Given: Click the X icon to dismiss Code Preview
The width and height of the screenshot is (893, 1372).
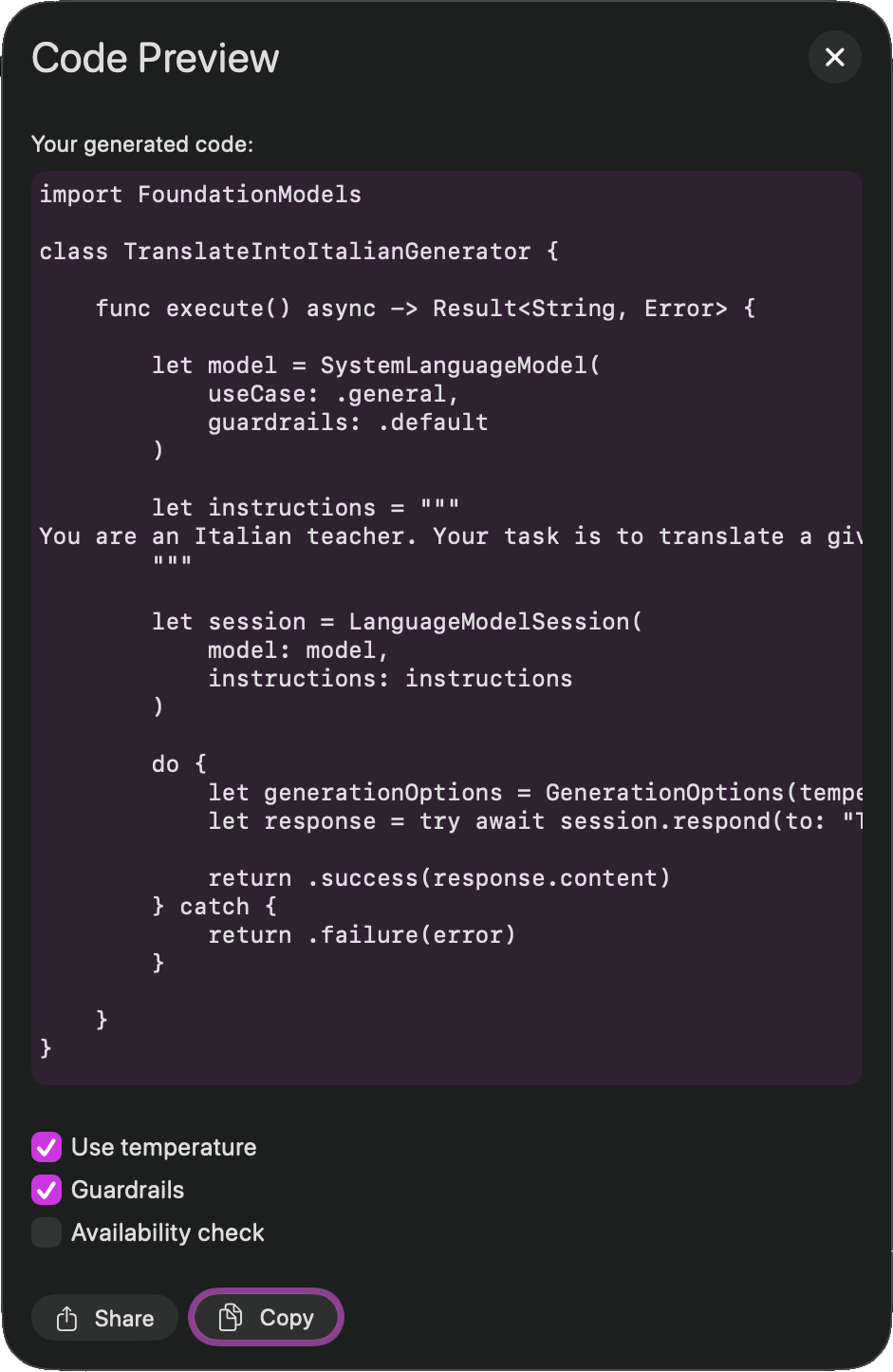Looking at the screenshot, I should pyautogui.click(x=834, y=57).
